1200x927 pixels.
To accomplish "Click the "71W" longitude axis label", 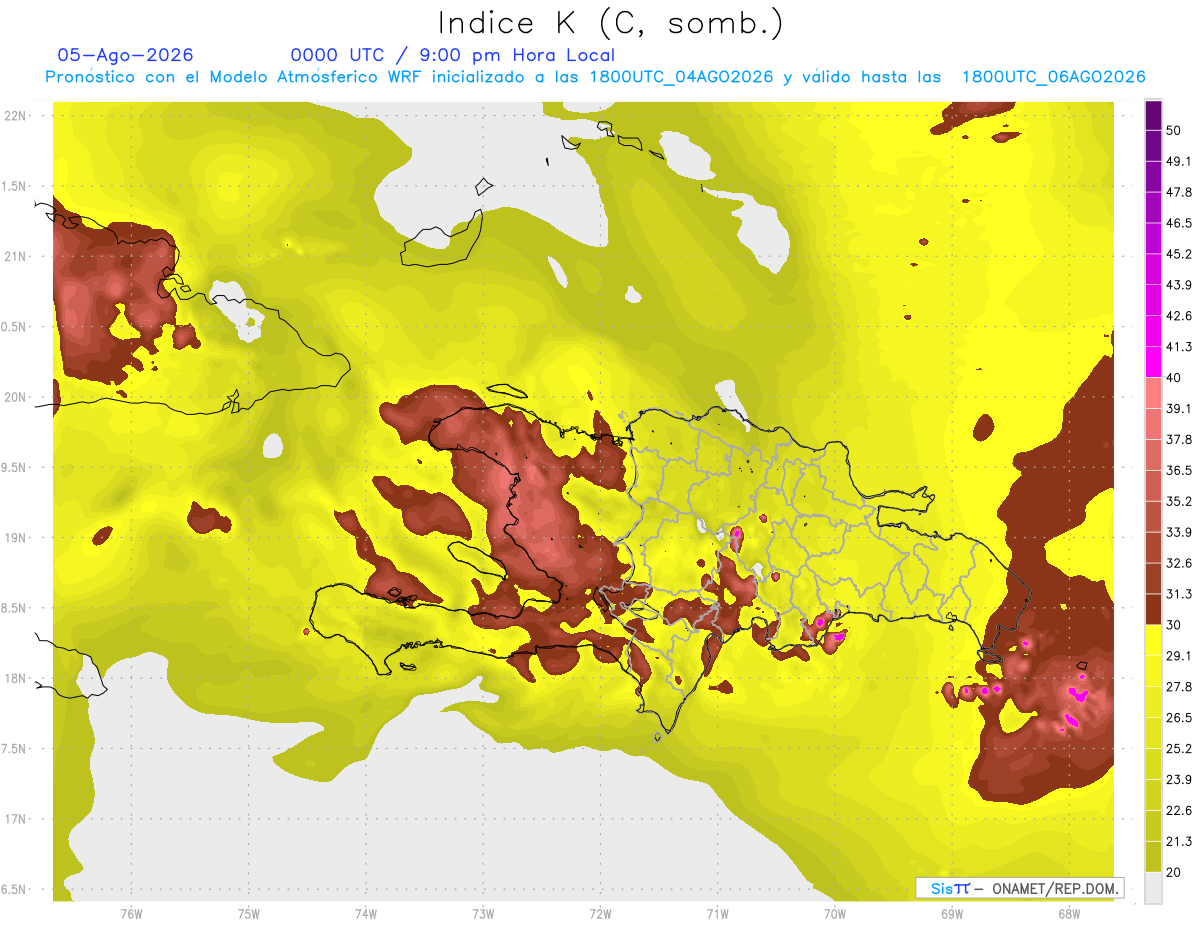I will click(717, 914).
